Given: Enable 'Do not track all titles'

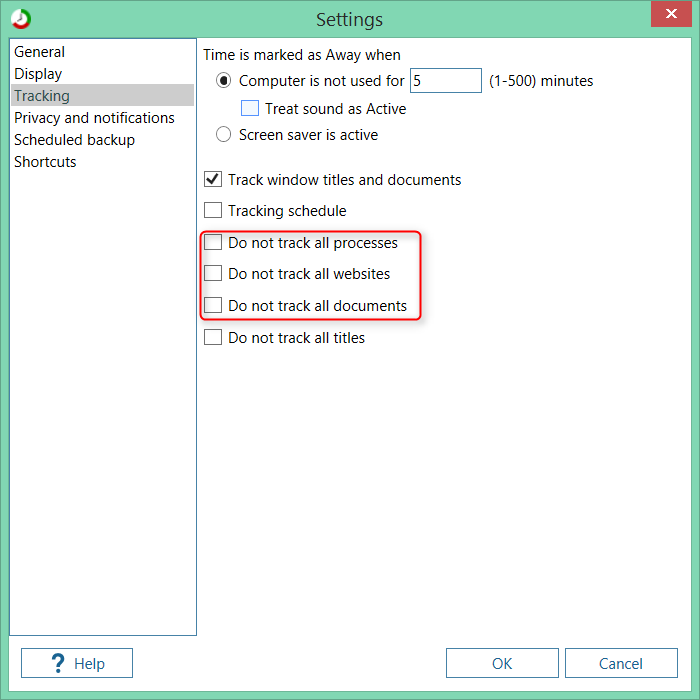Looking at the screenshot, I should point(213,338).
